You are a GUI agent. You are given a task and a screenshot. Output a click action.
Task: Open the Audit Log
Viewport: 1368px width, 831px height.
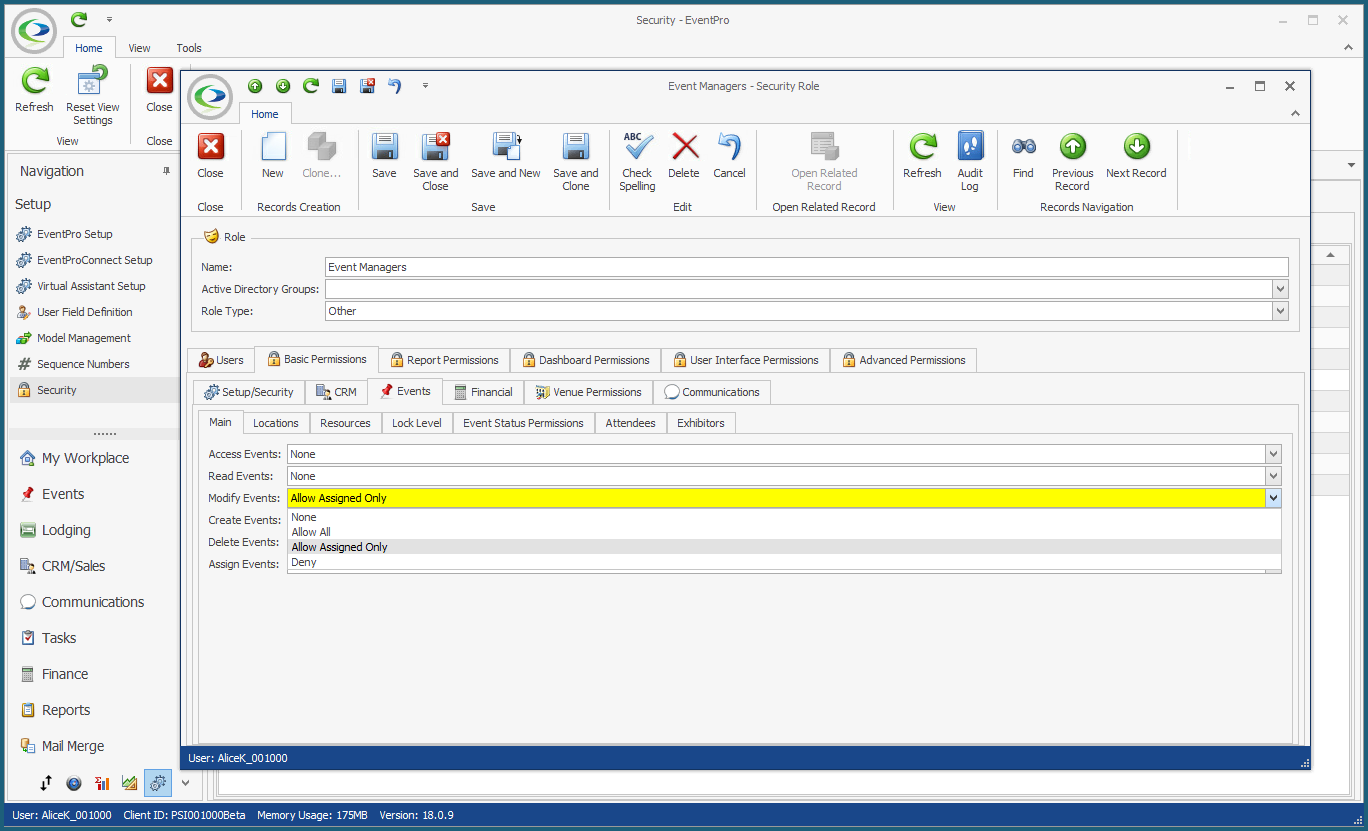point(970,162)
